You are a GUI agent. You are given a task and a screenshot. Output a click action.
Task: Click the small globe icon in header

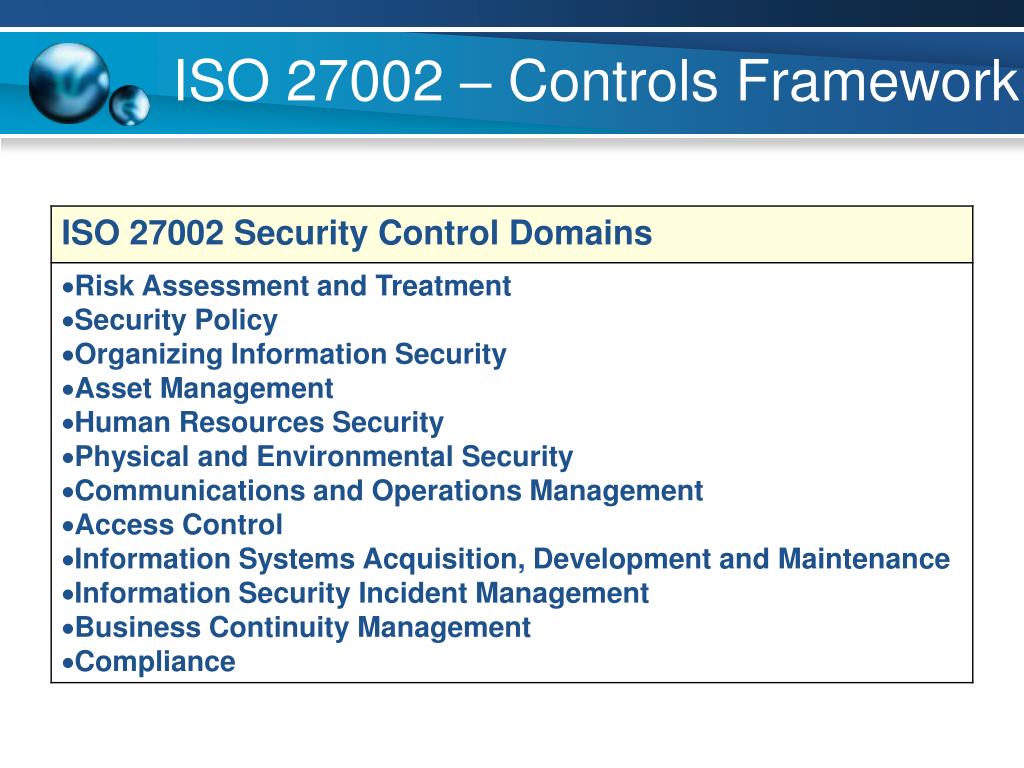click(x=129, y=105)
